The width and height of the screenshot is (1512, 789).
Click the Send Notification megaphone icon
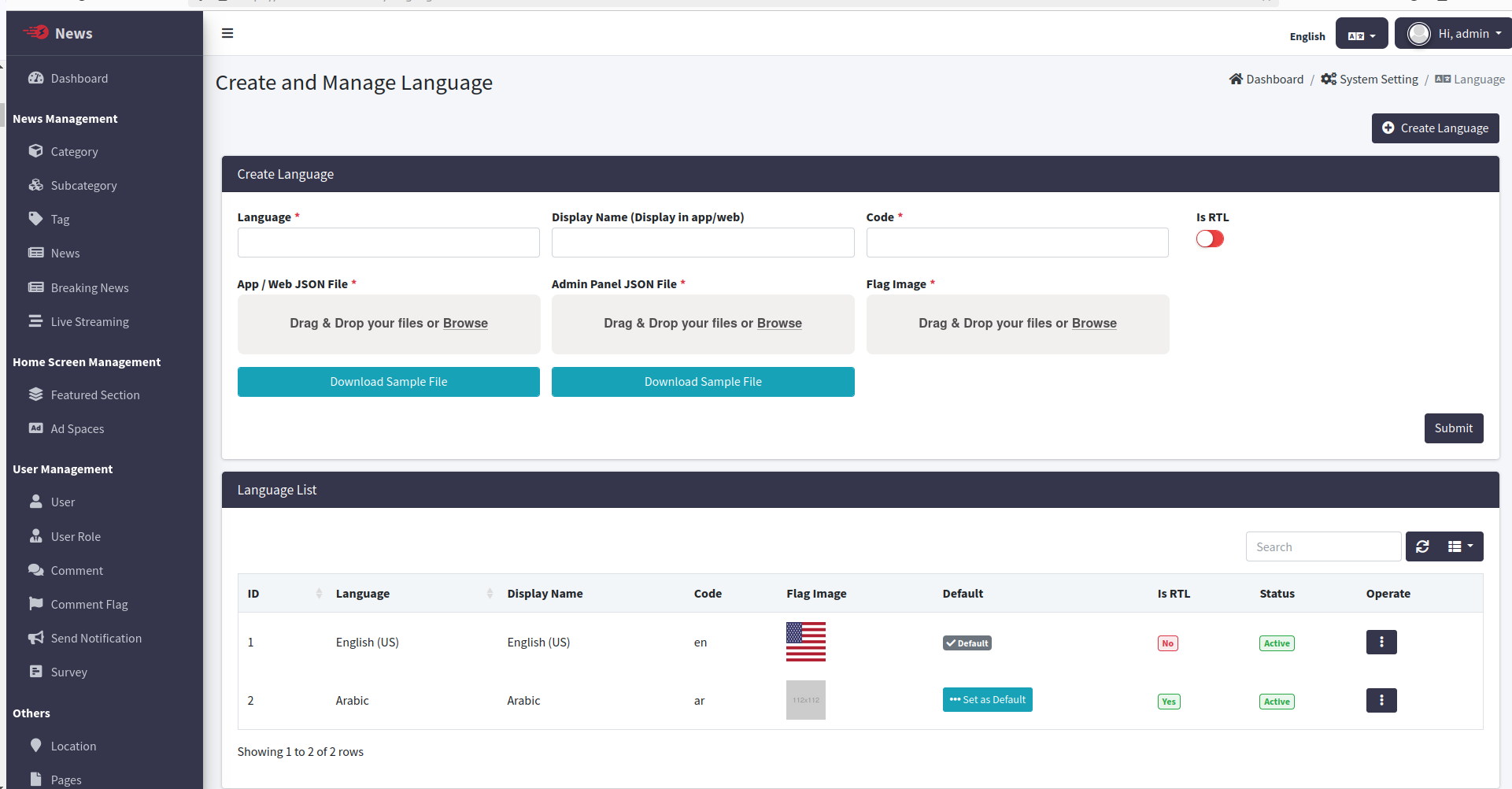click(36, 638)
